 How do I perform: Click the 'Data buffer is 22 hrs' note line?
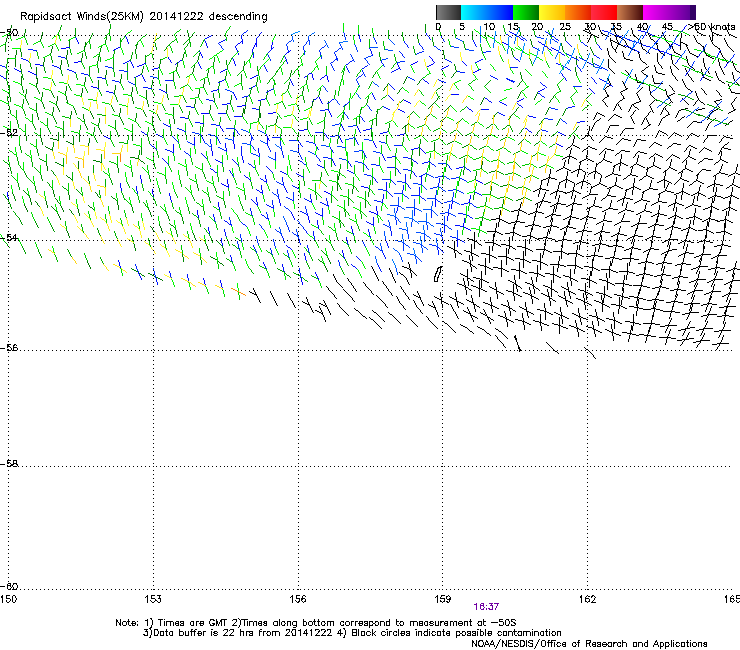click(x=352, y=633)
